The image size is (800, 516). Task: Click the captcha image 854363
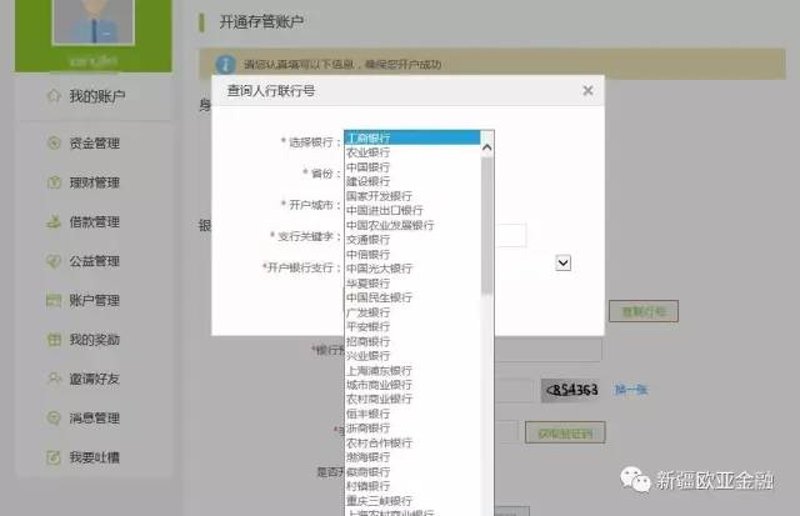point(572,390)
